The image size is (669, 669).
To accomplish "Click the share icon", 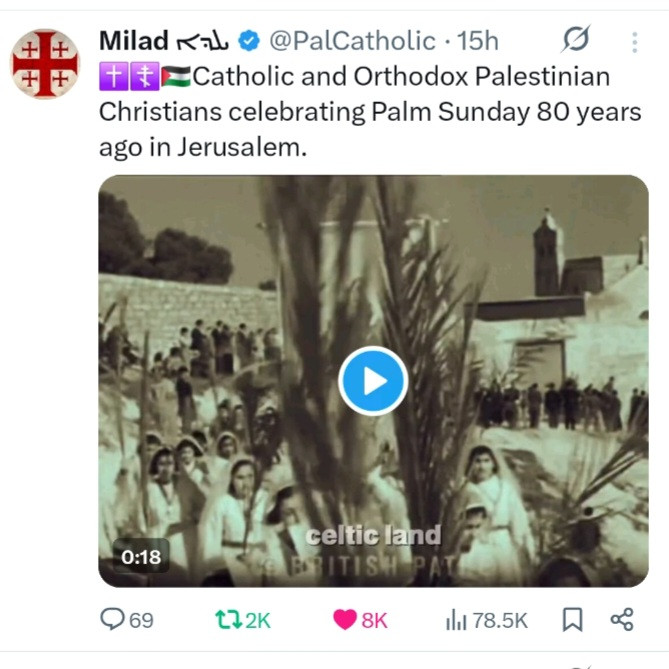I will [621, 620].
